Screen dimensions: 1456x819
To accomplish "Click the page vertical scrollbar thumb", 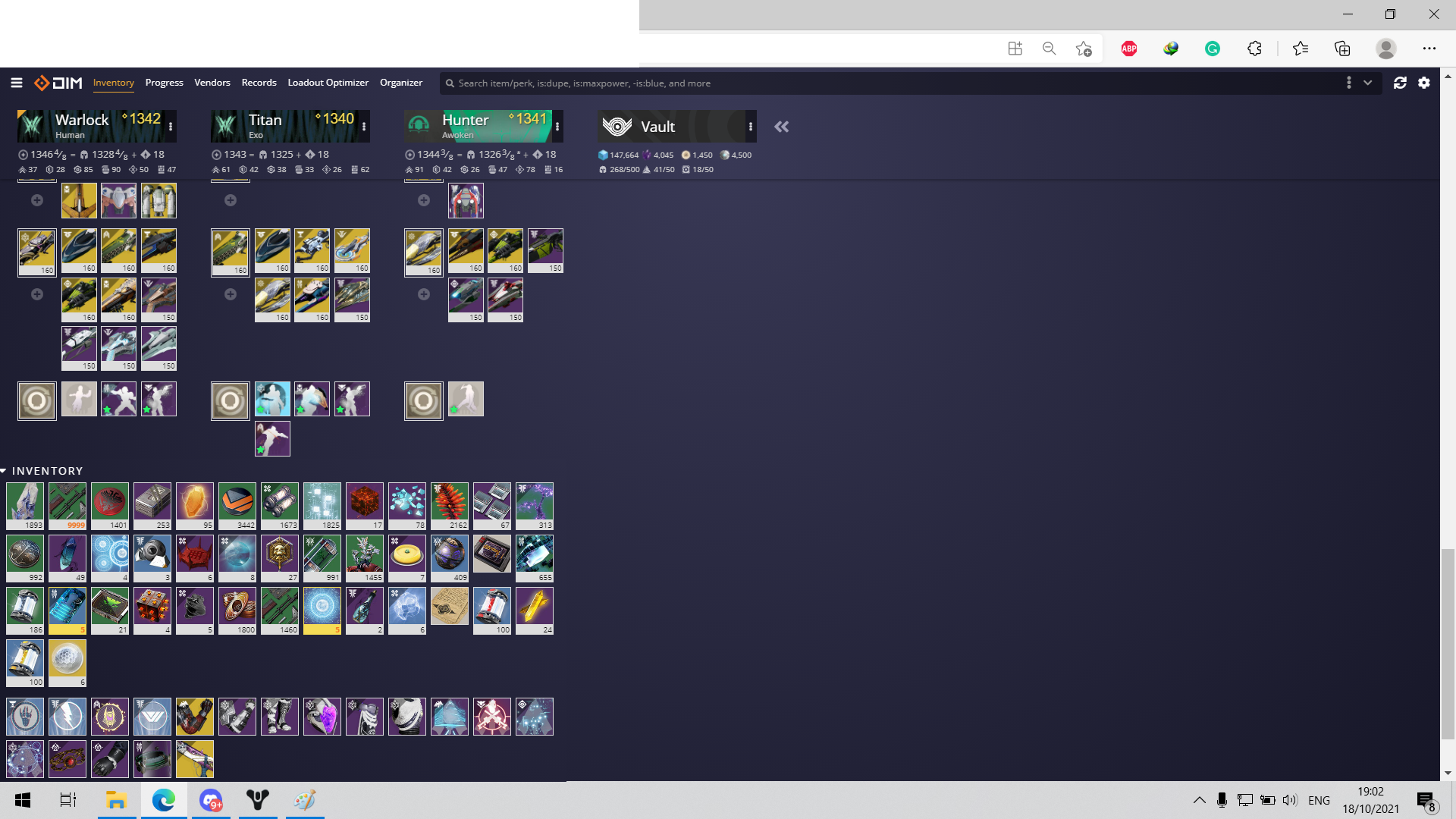I will coord(1448,644).
